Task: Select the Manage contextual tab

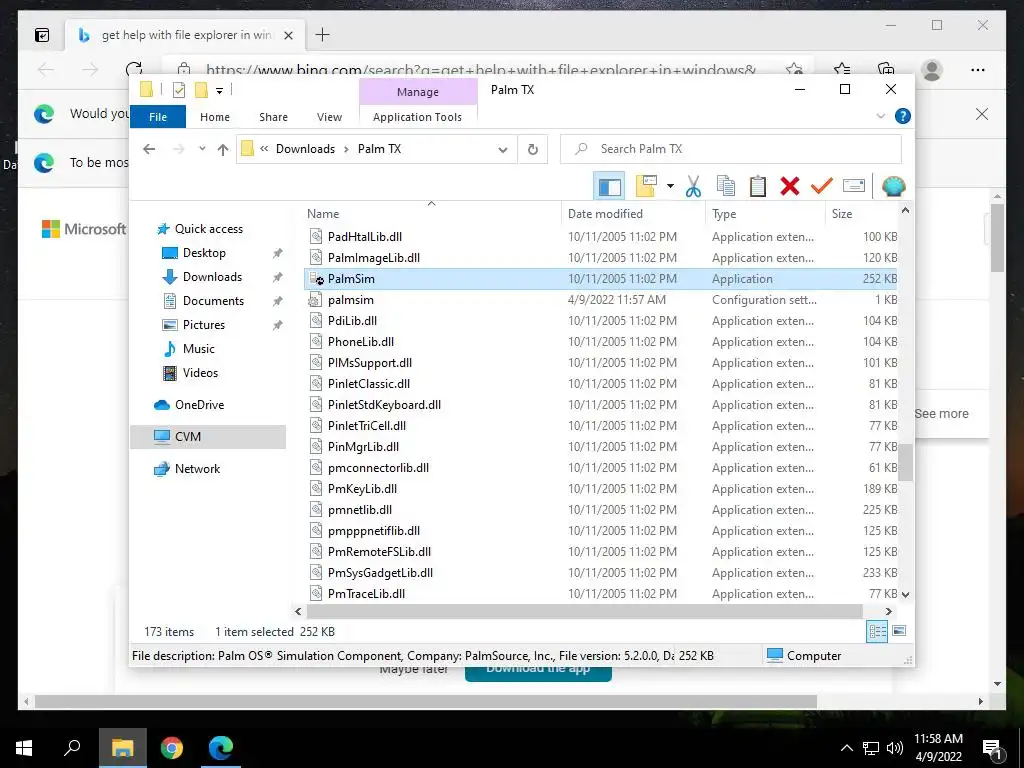Action: (x=417, y=92)
